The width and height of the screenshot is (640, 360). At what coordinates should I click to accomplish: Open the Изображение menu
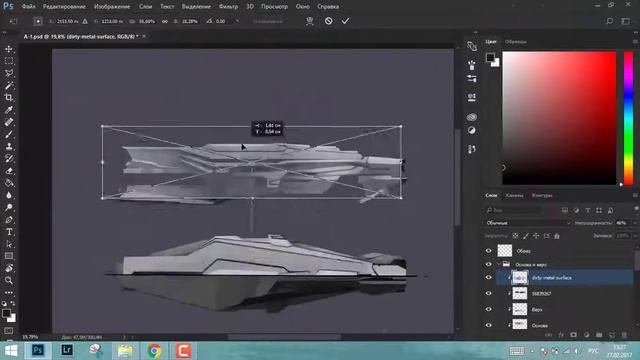(112, 7)
